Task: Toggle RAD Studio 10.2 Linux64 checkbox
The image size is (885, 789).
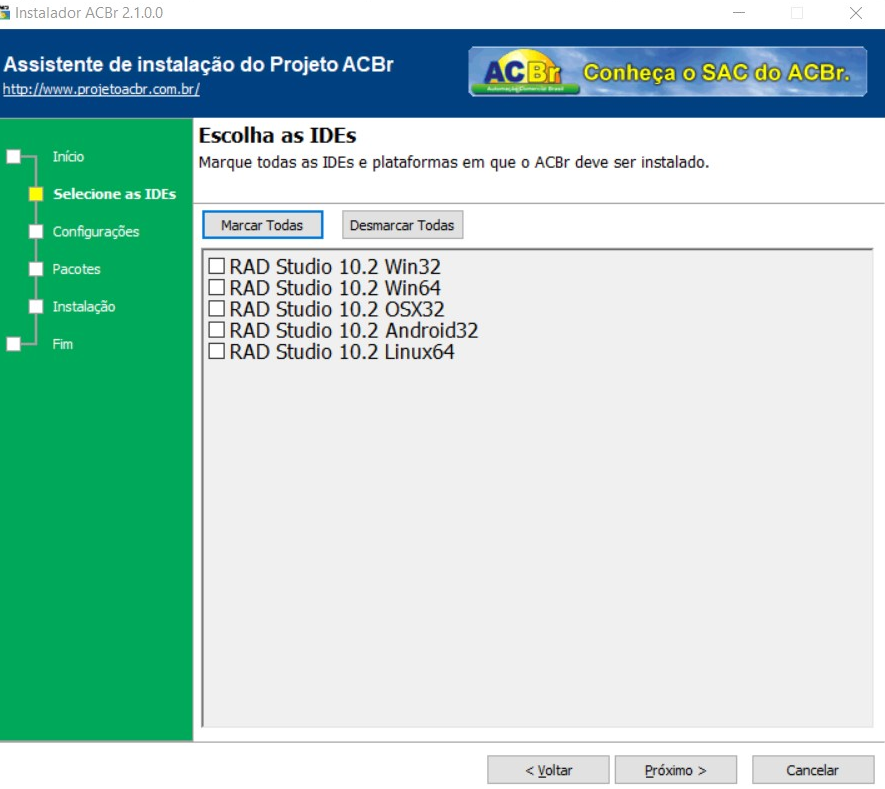Action: click(217, 351)
